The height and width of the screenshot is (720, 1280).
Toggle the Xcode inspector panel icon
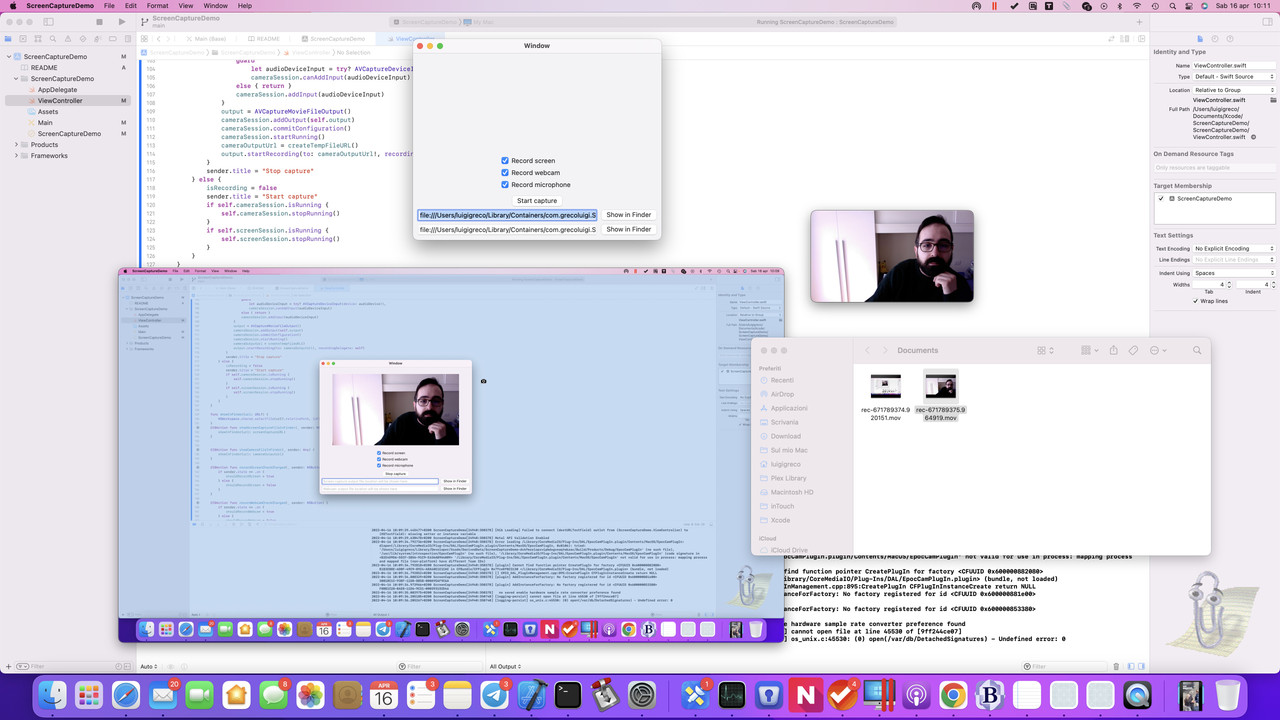[1269, 21]
